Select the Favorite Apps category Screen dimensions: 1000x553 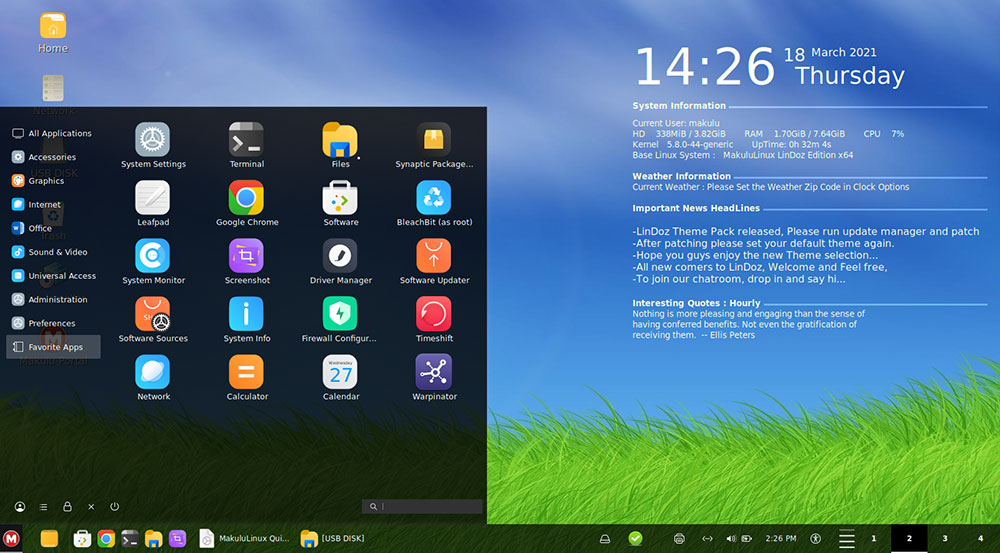click(x=53, y=347)
